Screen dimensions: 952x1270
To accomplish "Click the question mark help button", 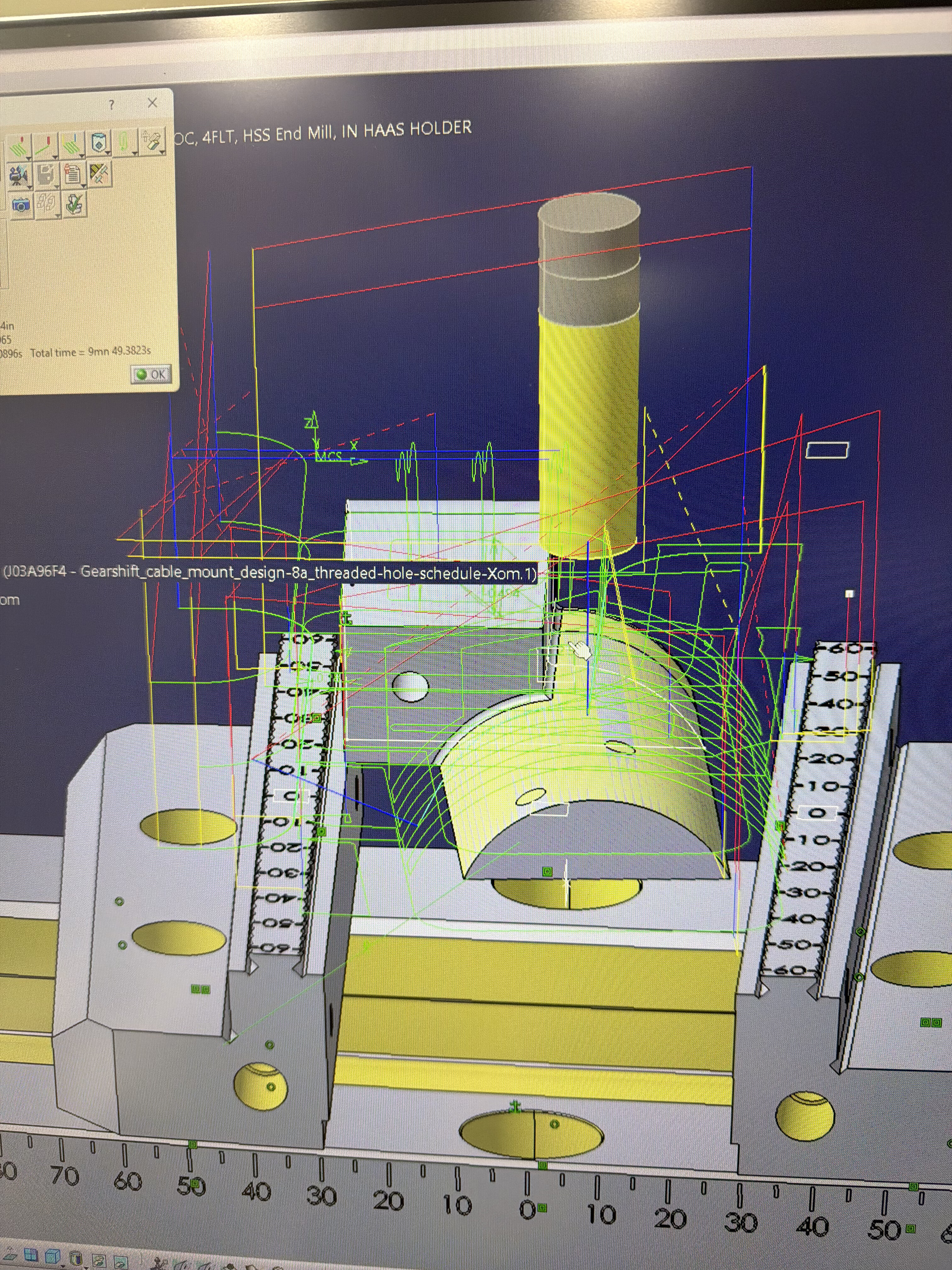I will coord(112,105).
